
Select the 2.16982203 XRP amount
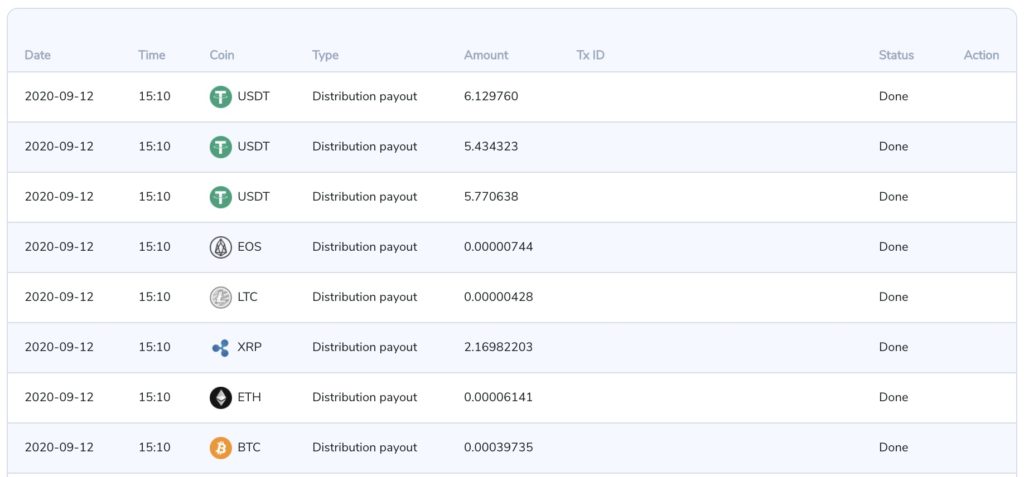tap(498, 347)
